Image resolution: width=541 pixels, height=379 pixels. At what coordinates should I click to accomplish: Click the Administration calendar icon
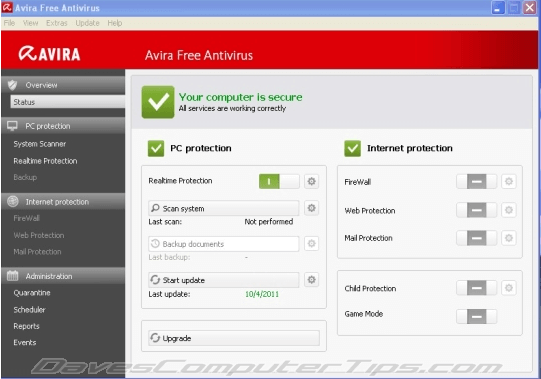click(x=13, y=276)
